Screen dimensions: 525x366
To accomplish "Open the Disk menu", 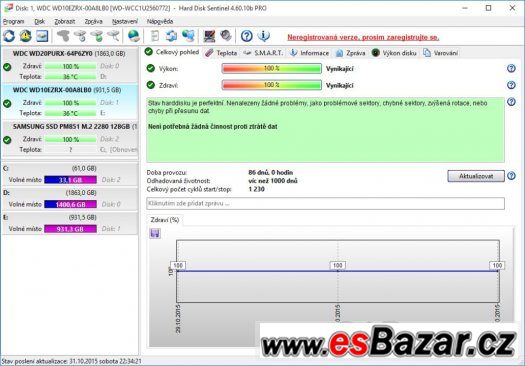I will [x=39, y=21].
